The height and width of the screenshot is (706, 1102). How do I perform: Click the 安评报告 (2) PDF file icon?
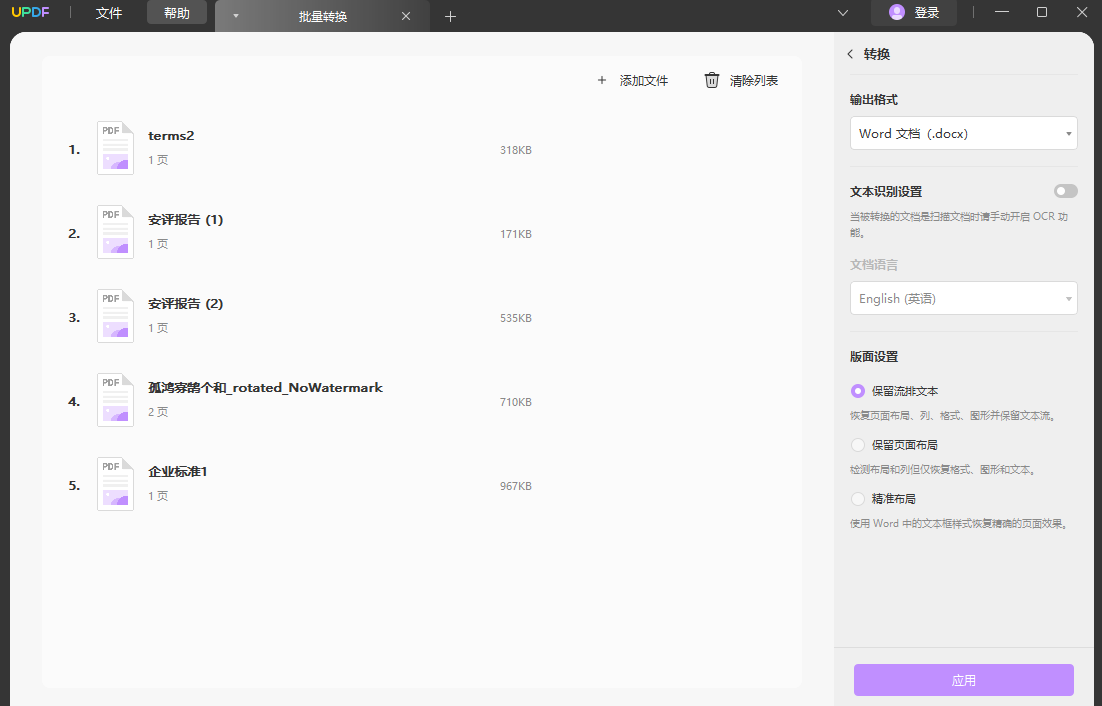pyautogui.click(x=114, y=315)
